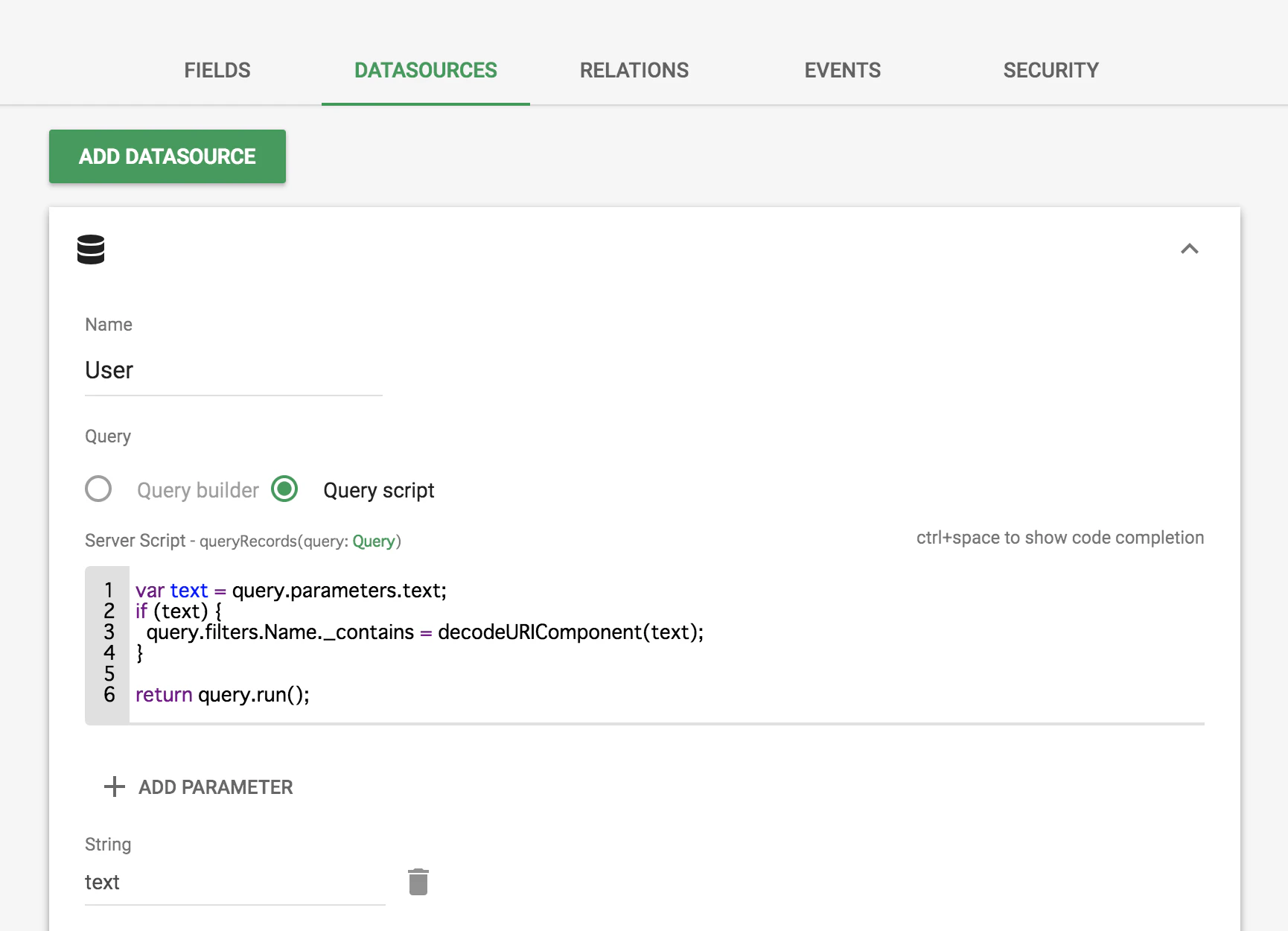Image resolution: width=1288 pixels, height=931 pixels.
Task: Click the 'Query builder' label text
Action: (x=198, y=490)
